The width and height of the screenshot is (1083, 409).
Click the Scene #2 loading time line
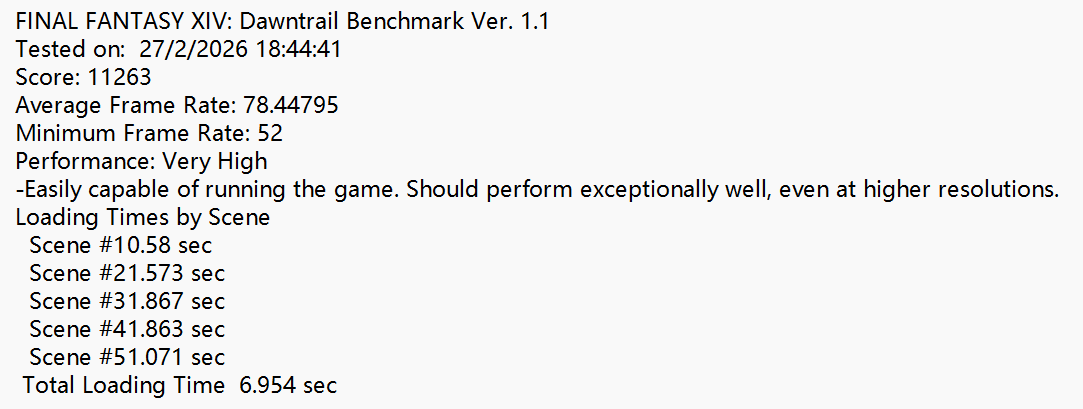click(127, 273)
